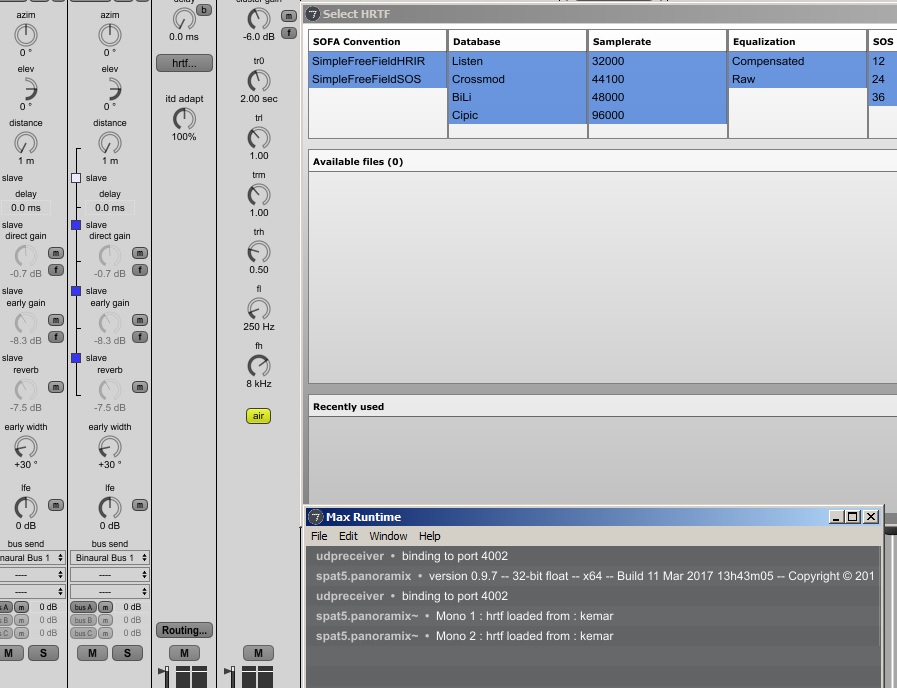Select SimpleFreeFieldHRIR in SOFA Convention list
Image resolution: width=897 pixels, height=688 pixels.
378,61
